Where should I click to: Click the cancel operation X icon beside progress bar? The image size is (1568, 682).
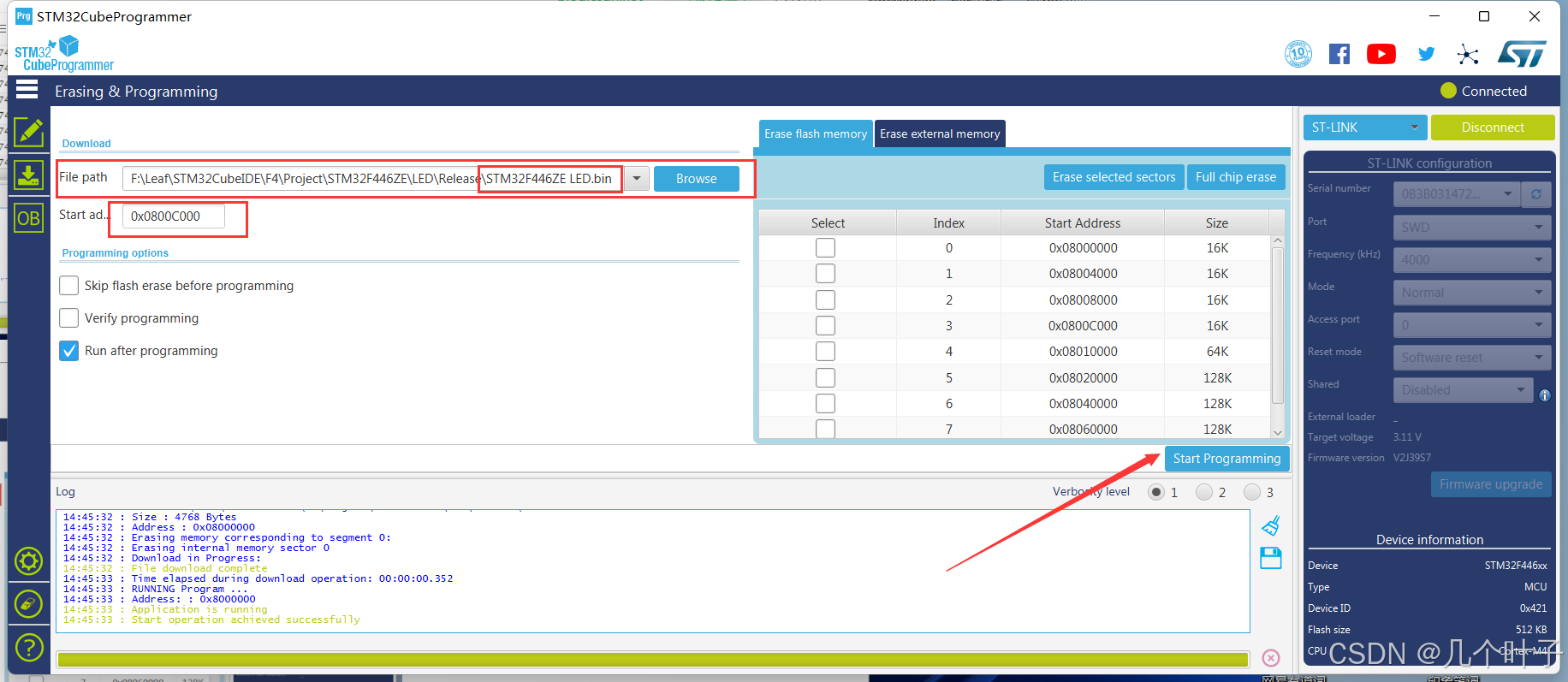pos(1271,658)
